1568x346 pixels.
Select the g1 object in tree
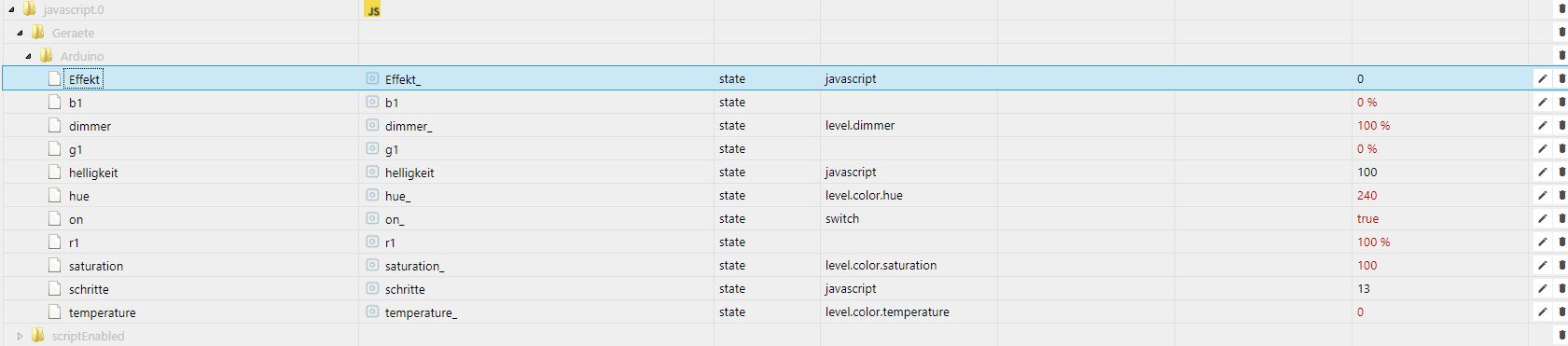click(x=76, y=149)
